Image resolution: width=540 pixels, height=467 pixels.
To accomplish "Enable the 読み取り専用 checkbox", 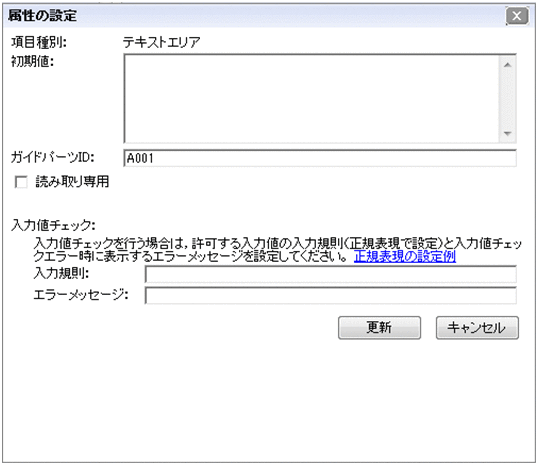I will coord(21,182).
